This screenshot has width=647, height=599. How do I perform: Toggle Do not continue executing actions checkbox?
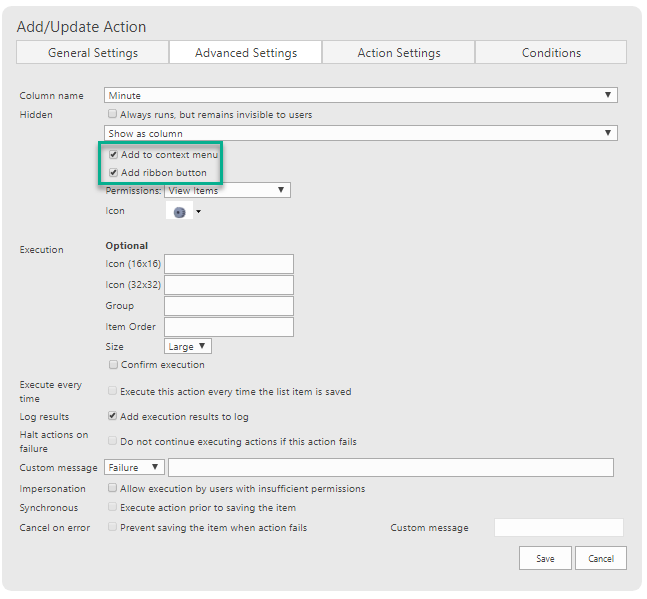coord(112,441)
